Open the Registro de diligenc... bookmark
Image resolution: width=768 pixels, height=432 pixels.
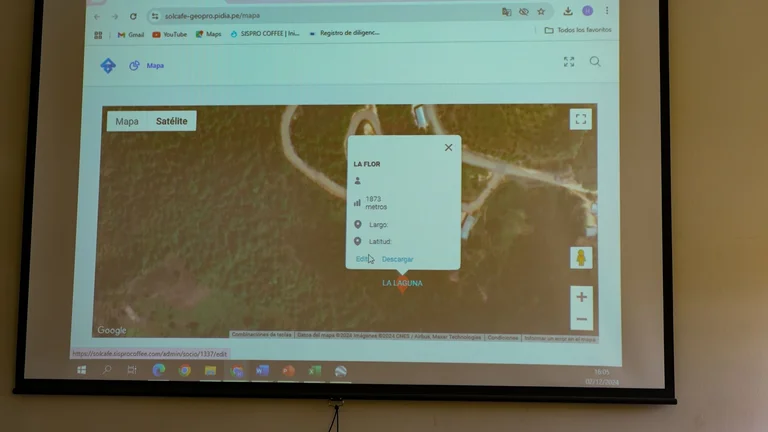pyautogui.click(x=344, y=33)
